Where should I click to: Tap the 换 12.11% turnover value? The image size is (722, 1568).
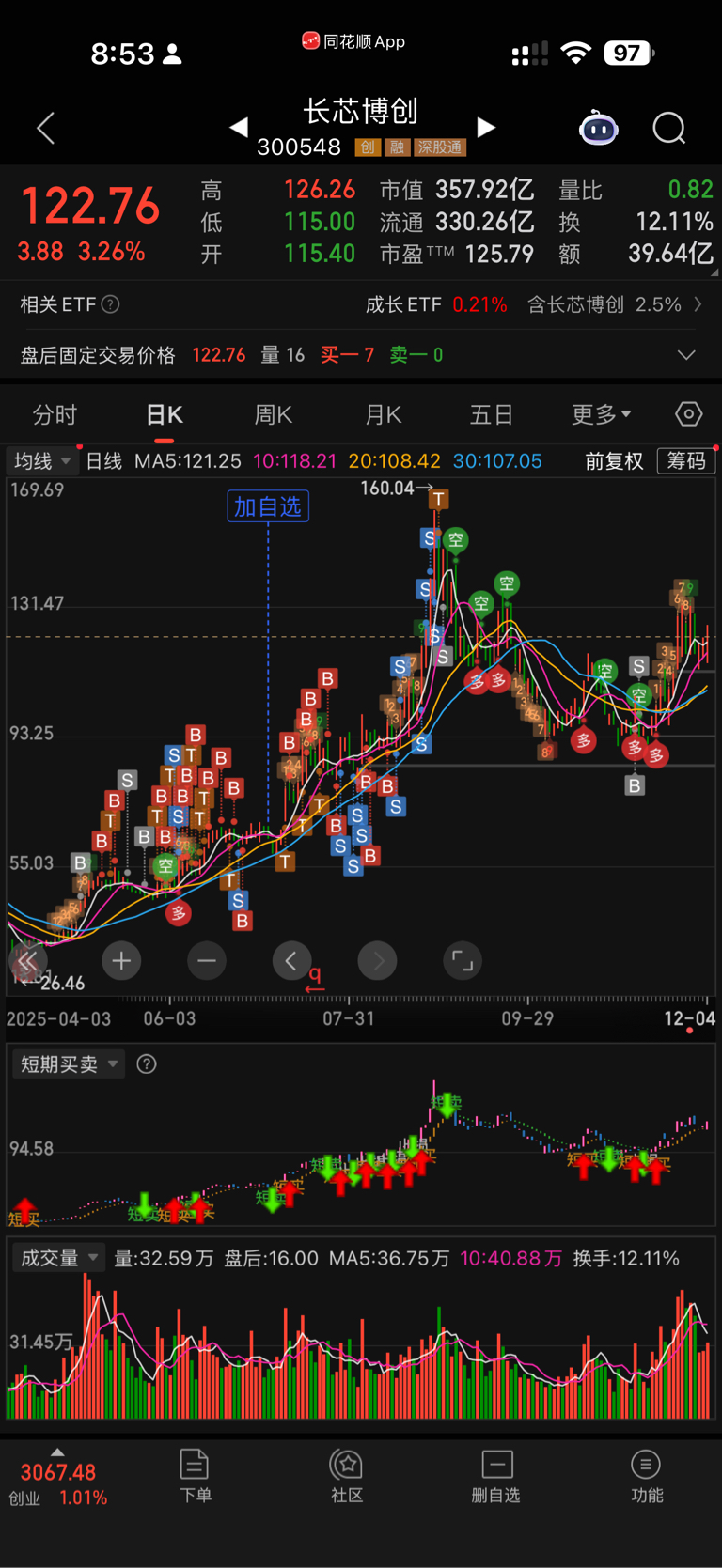[x=636, y=222]
